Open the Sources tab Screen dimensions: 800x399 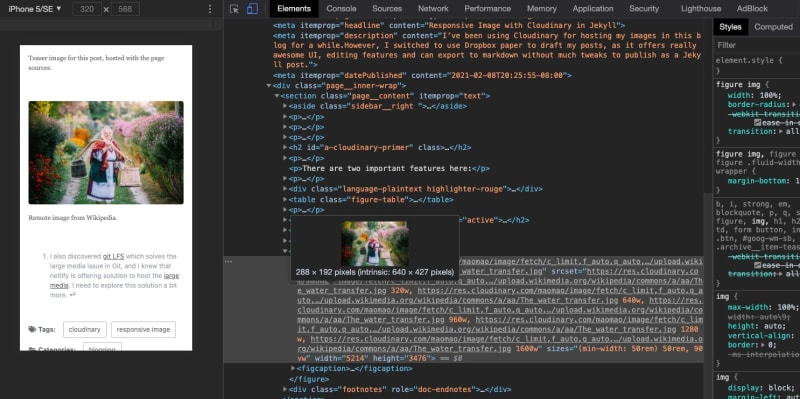click(387, 9)
